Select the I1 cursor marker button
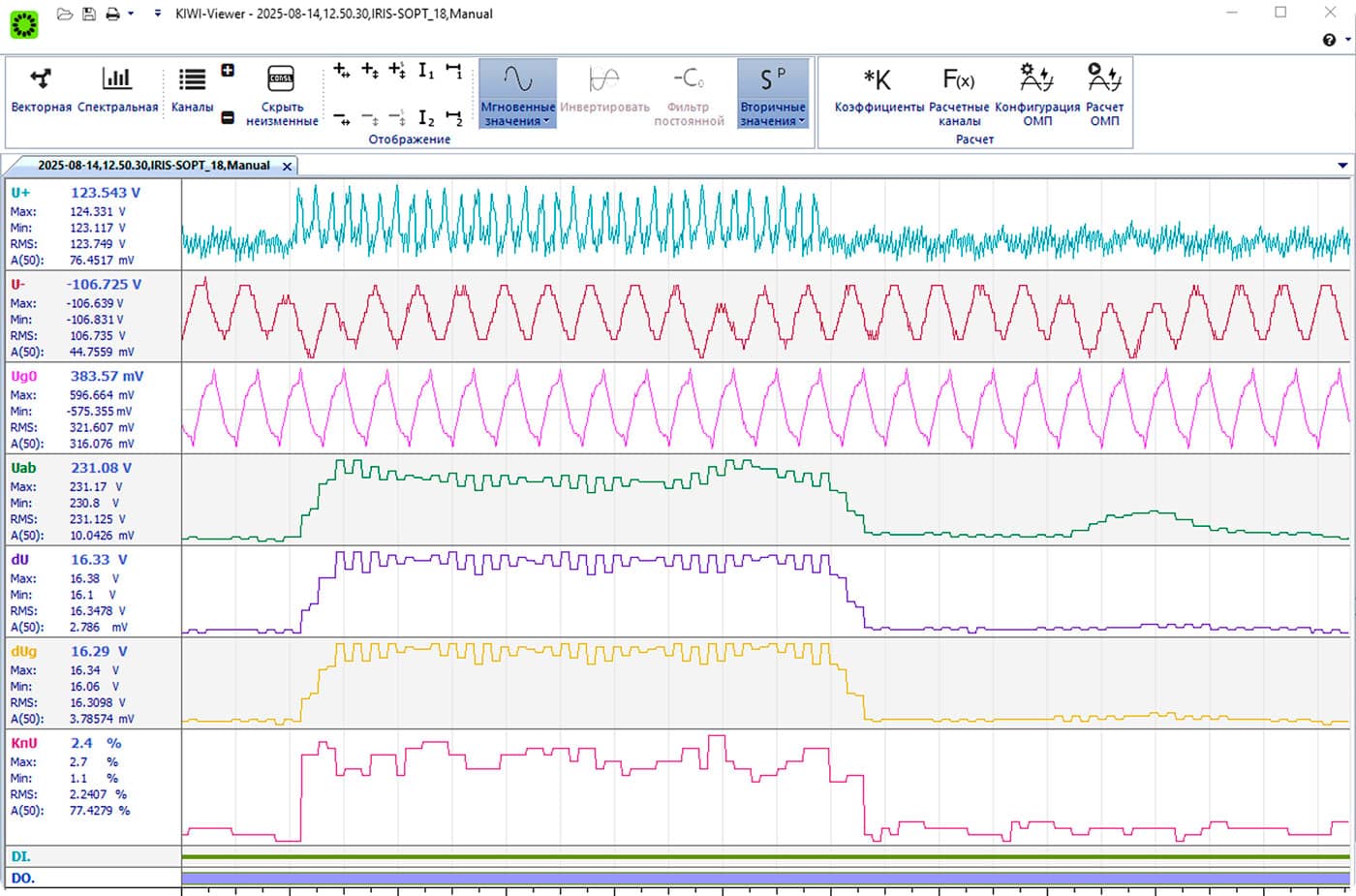 425,71
